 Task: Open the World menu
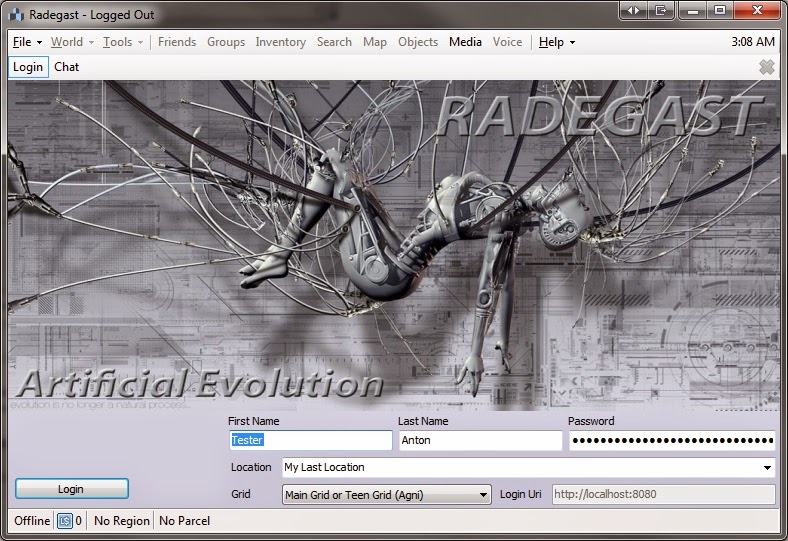[x=72, y=42]
